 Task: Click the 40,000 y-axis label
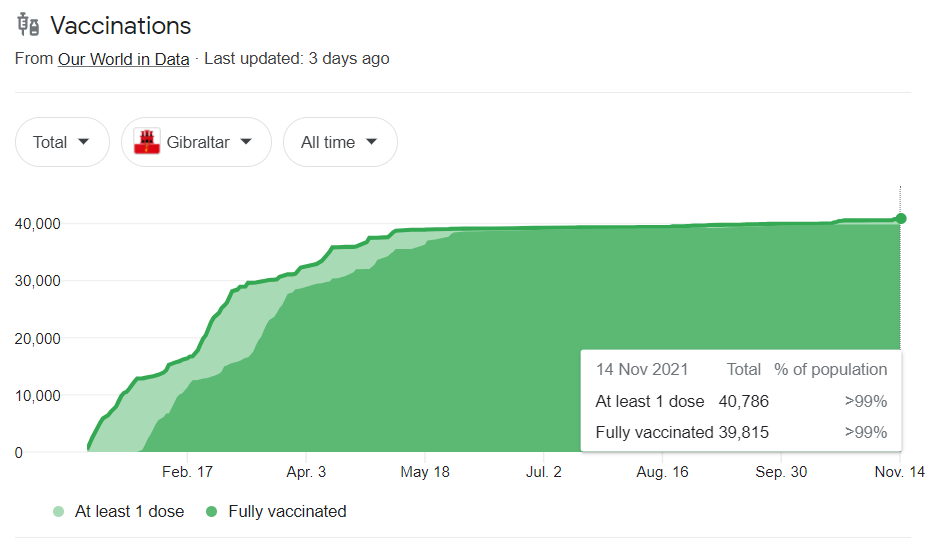38,223
